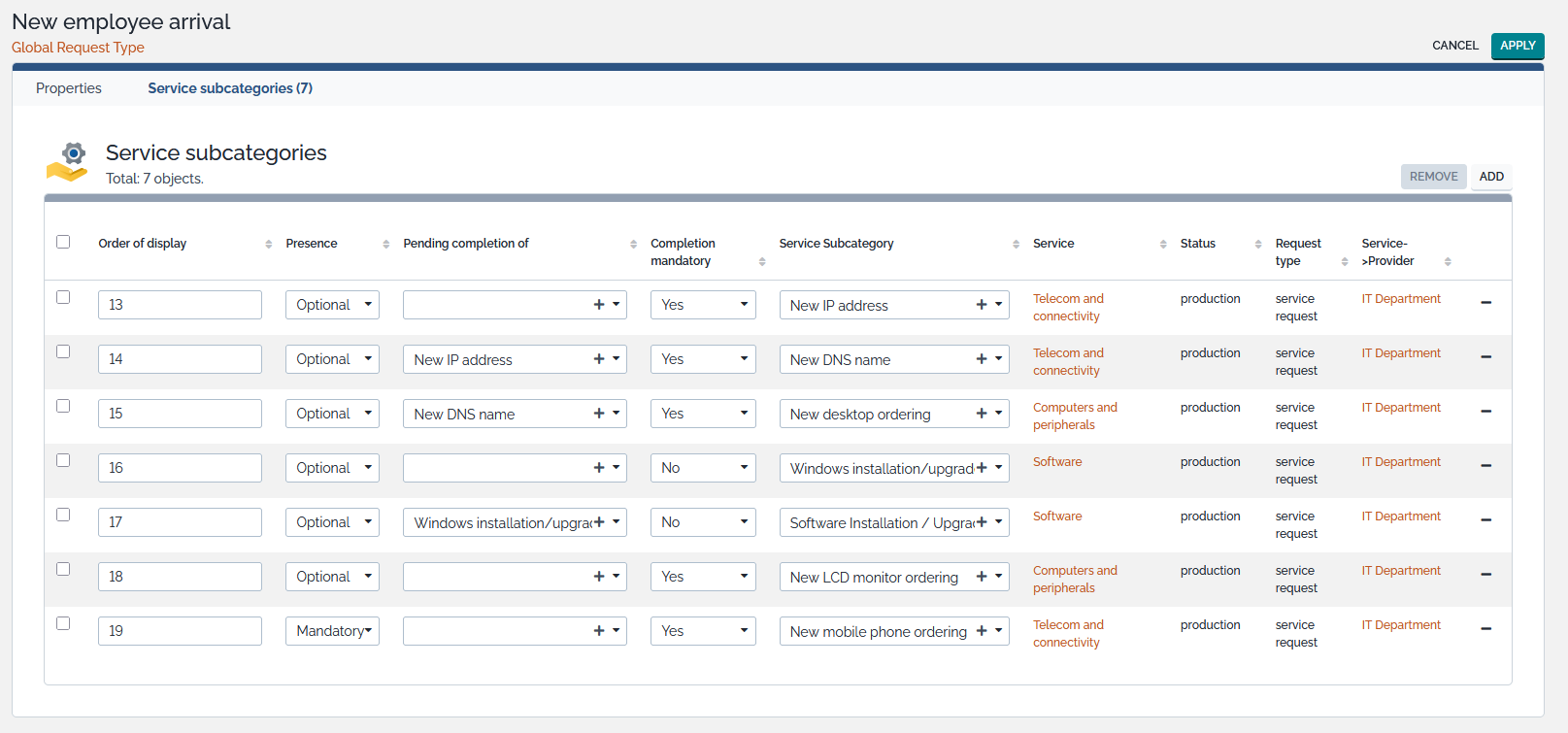Screen dimensions: 1568x733
Task: Expand New LCD monitor ordering subcategory dropdown
Action: click(x=998, y=577)
